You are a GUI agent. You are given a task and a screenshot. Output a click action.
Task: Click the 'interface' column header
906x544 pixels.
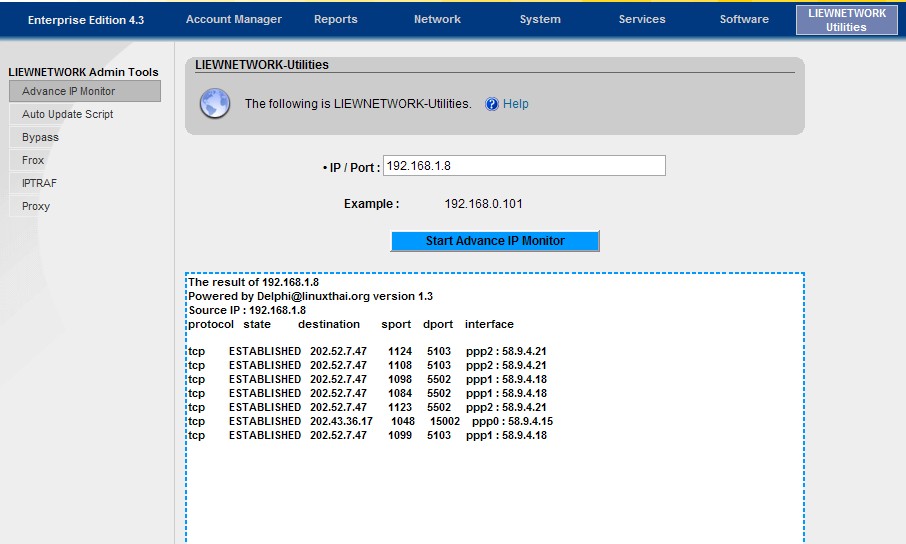(x=489, y=324)
